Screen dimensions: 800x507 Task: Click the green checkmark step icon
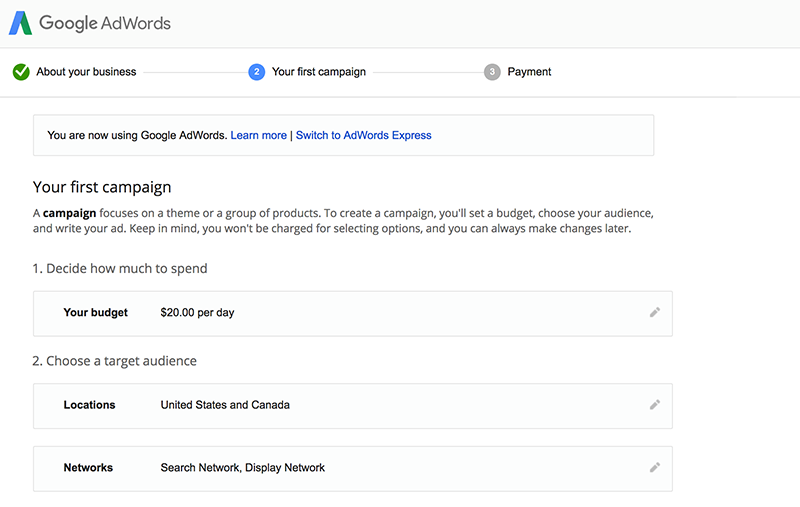click(x=21, y=72)
